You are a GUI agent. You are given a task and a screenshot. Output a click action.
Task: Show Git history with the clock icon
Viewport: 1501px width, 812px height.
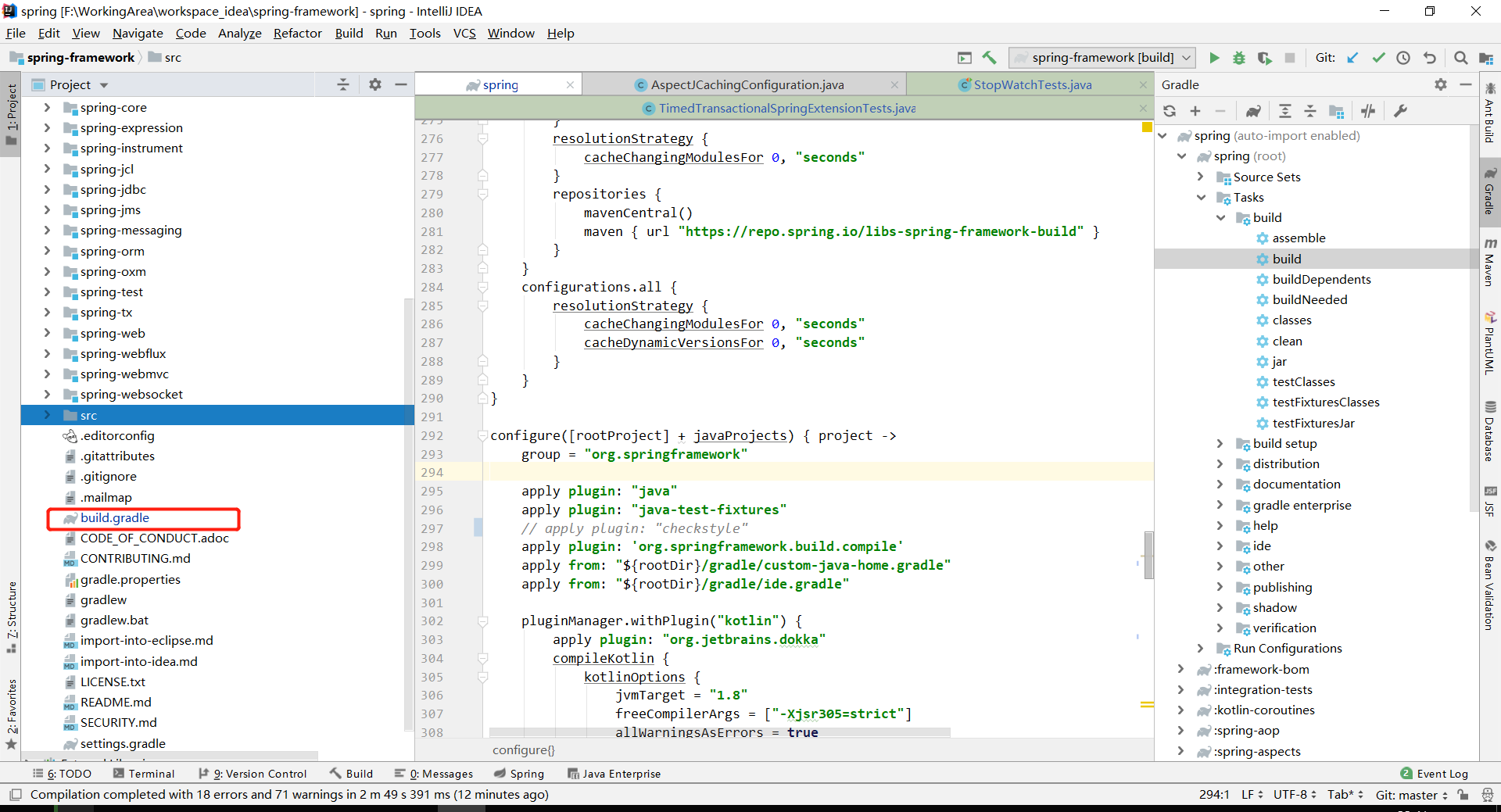tap(1403, 58)
